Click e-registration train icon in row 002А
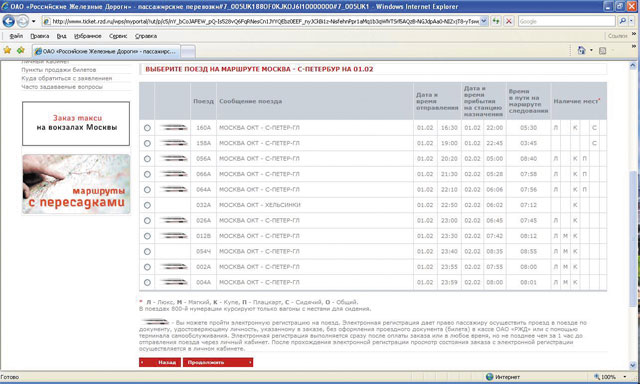Image resolution: width=640 pixels, height=384 pixels. point(173,267)
